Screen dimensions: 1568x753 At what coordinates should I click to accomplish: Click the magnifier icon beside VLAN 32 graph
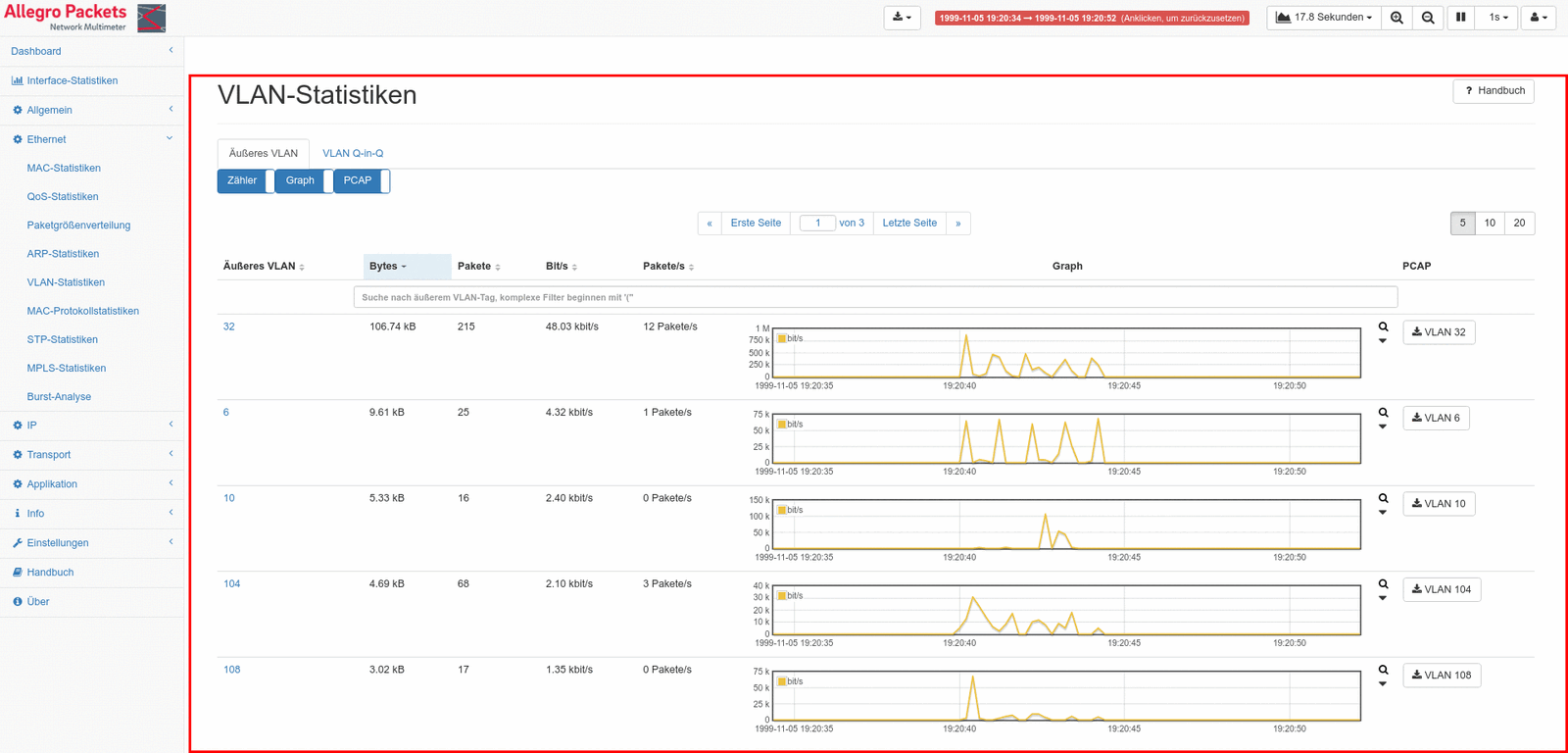tap(1383, 327)
